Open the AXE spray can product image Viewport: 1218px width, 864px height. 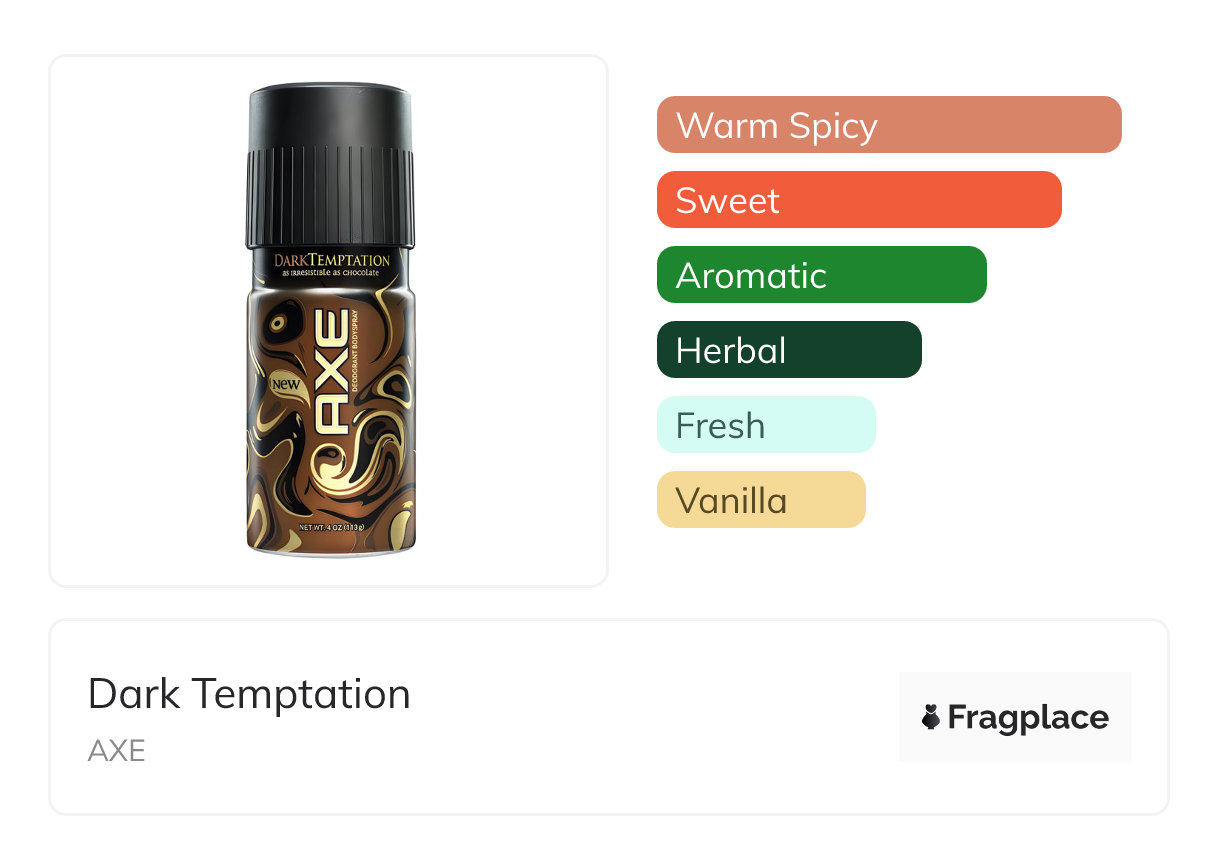330,320
